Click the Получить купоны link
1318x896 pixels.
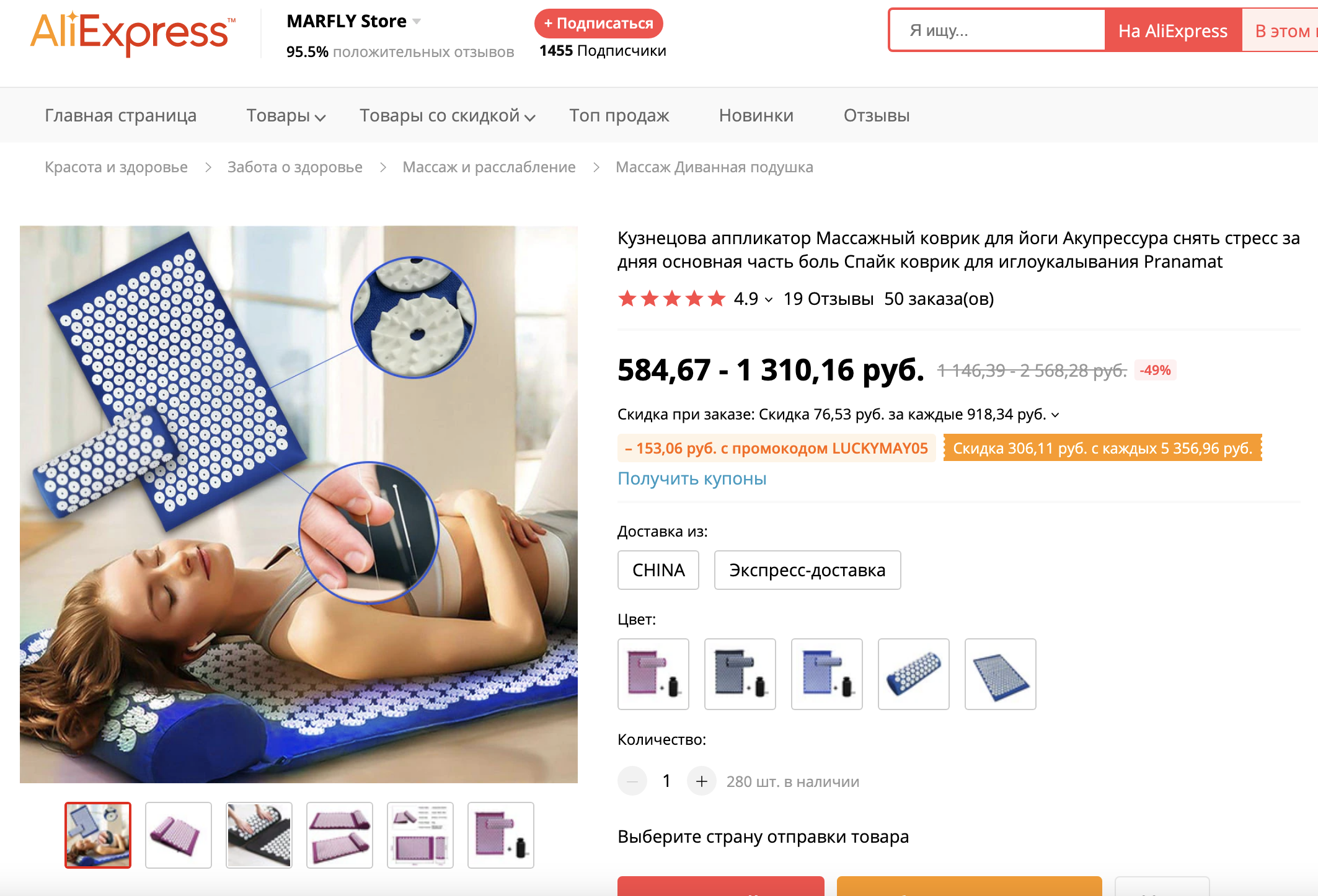click(692, 478)
